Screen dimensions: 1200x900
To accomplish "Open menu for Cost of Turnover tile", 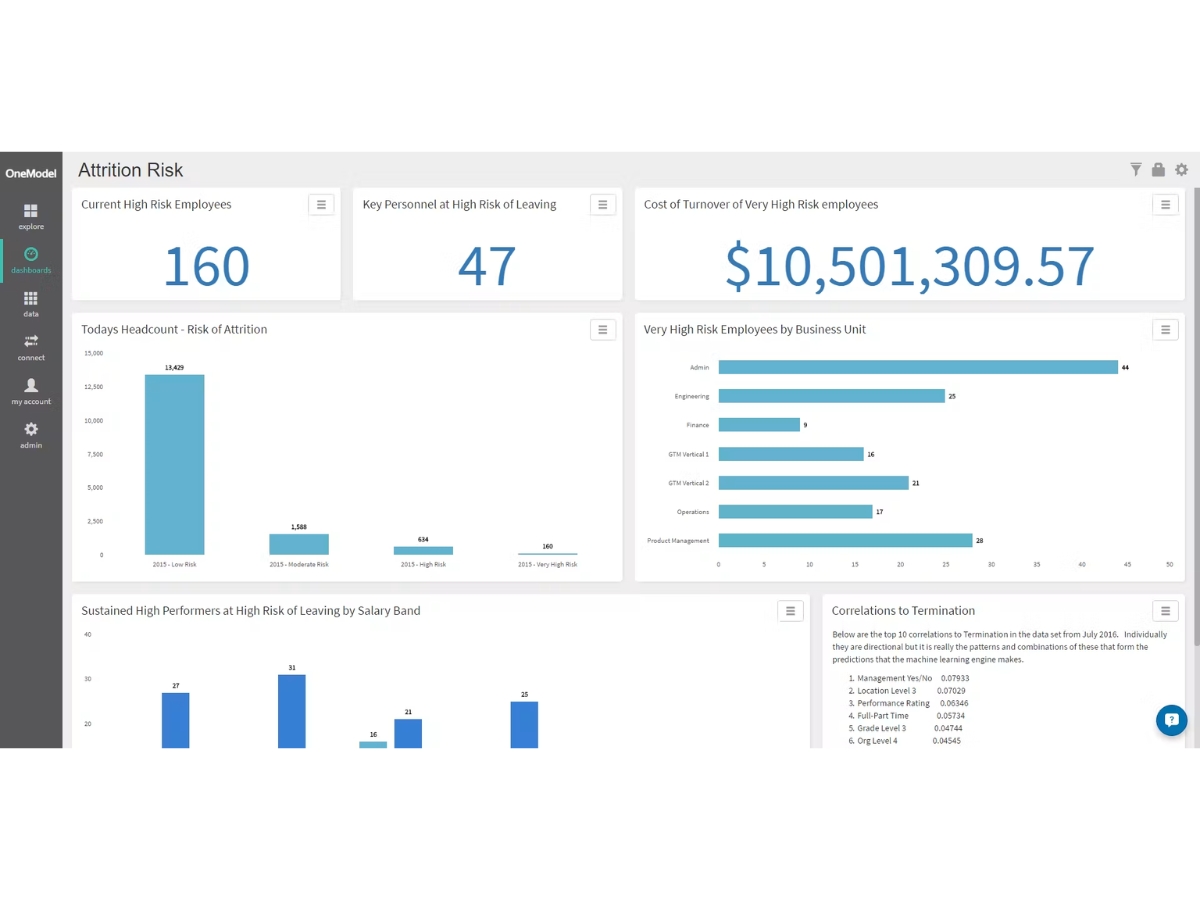I will point(1165,205).
